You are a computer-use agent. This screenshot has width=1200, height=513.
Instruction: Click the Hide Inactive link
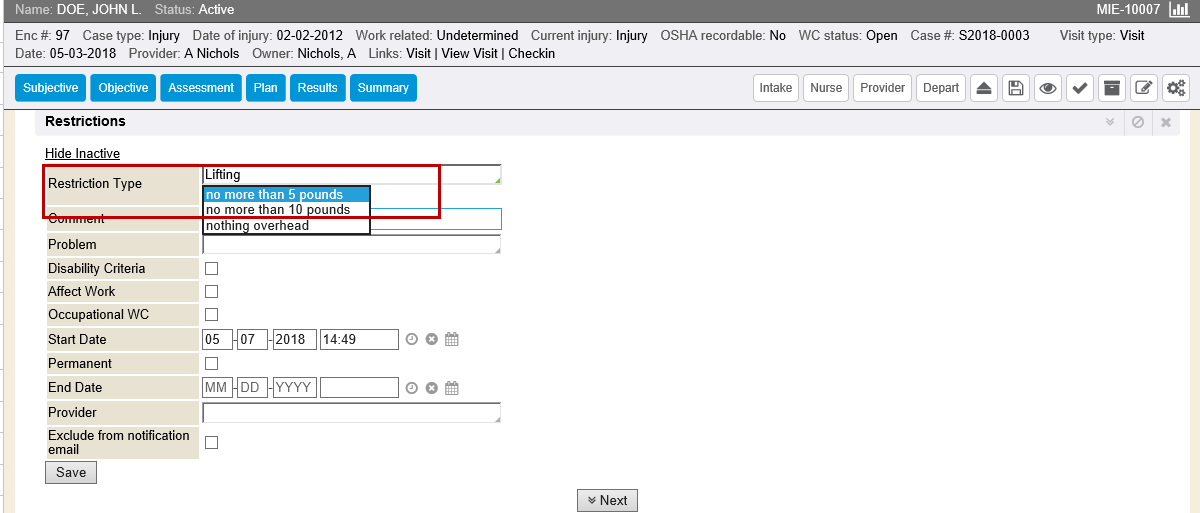point(82,153)
